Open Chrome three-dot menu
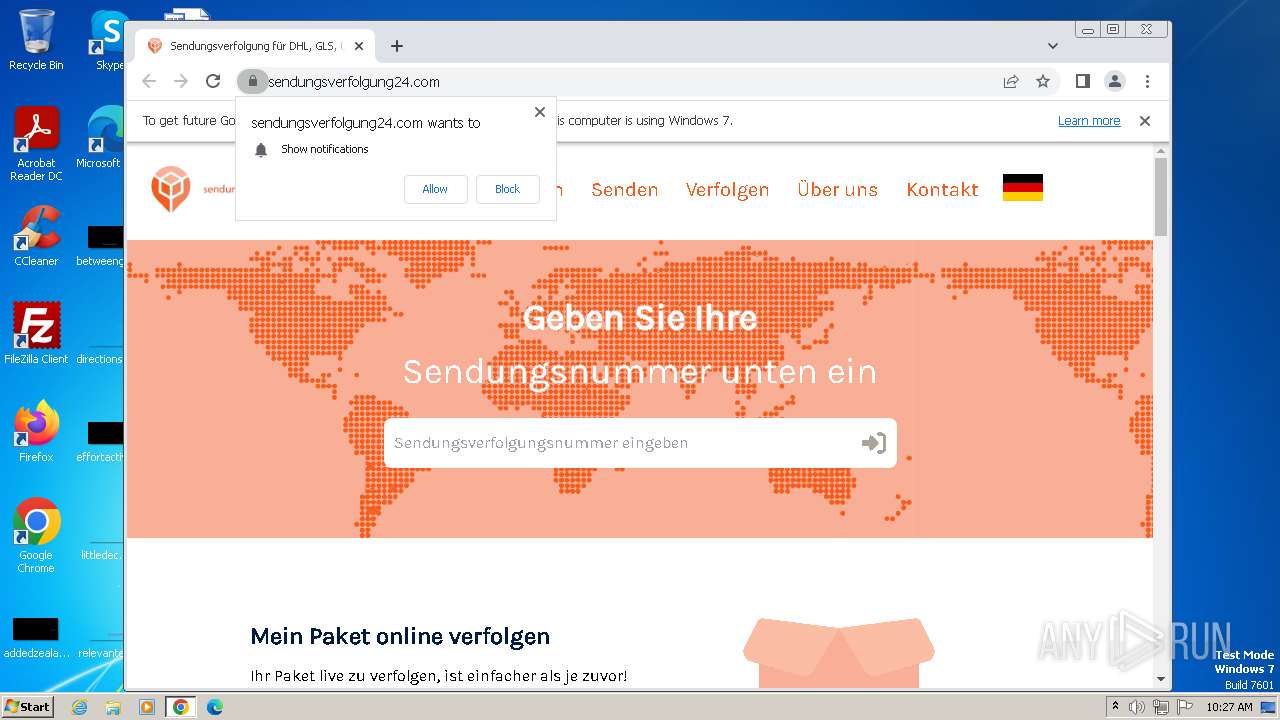Viewport: 1280px width, 720px height. [x=1147, y=81]
